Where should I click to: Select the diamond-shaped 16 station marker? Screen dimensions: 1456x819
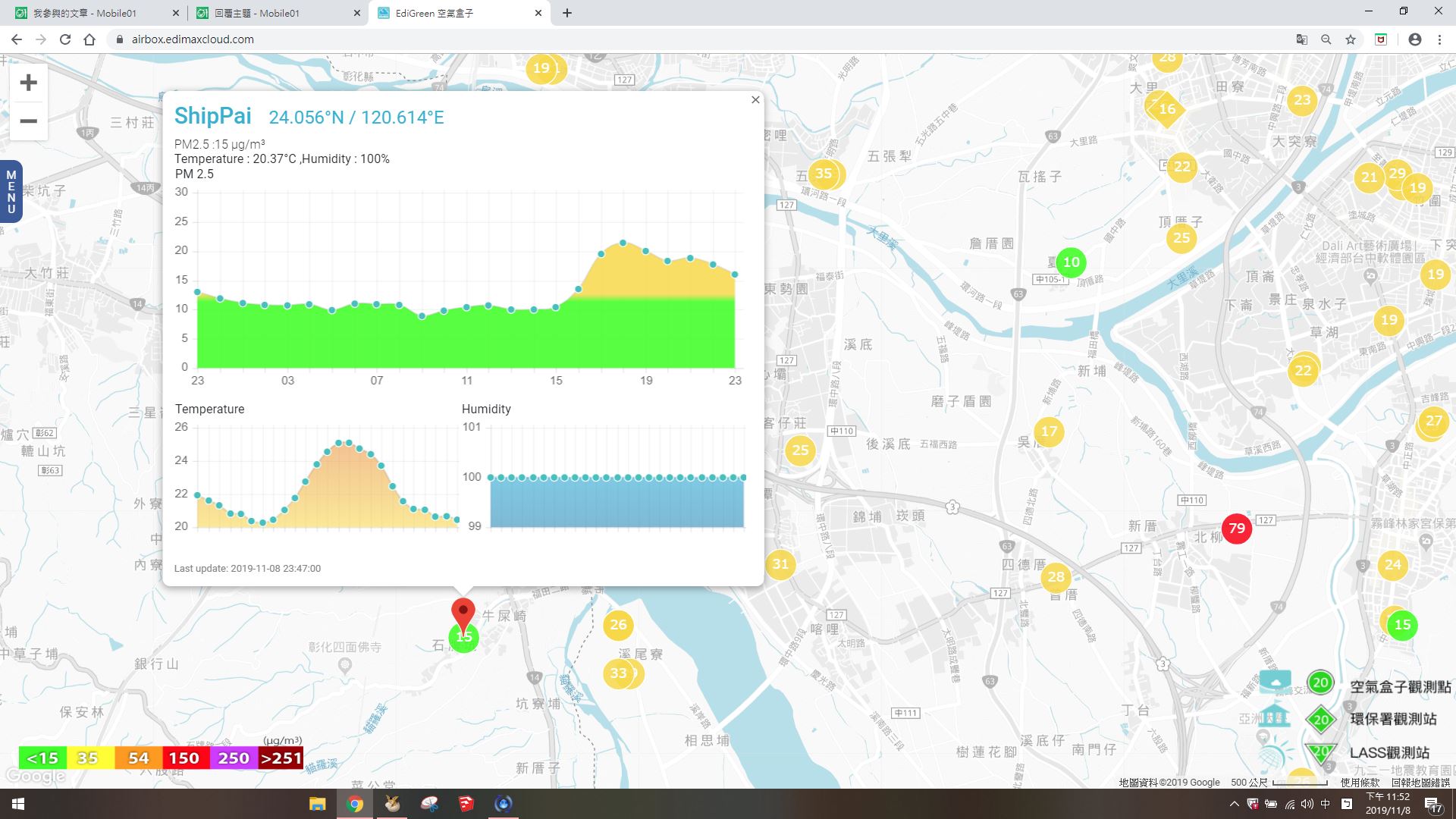coord(1167,109)
